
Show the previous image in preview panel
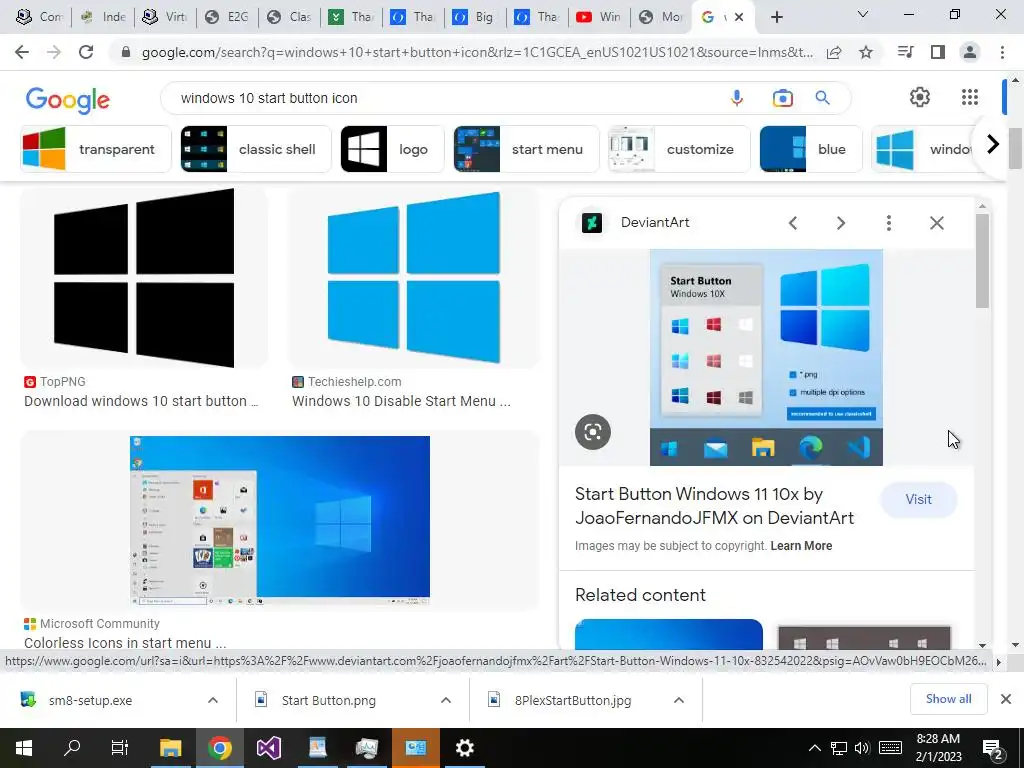[x=793, y=223]
